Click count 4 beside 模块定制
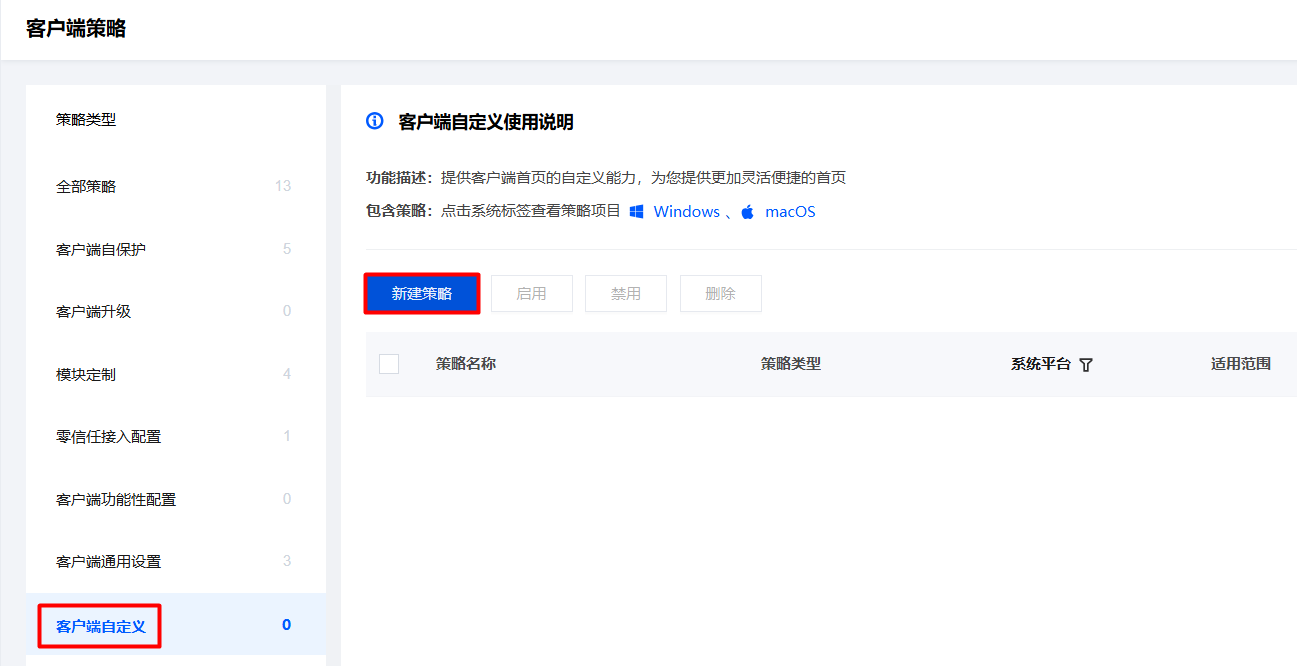 pyautogui.click(x=287, y=374)
